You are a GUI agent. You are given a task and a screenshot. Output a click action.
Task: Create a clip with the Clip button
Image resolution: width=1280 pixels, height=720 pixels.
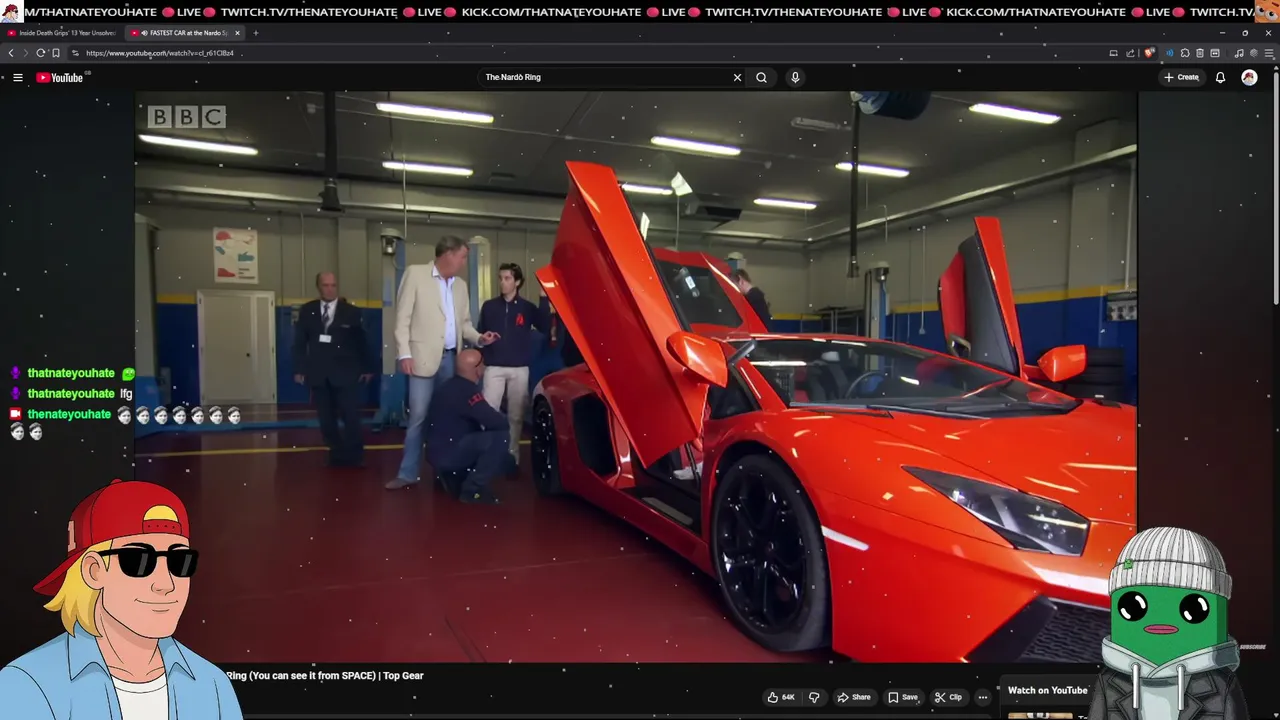click(x=948, y=697)
